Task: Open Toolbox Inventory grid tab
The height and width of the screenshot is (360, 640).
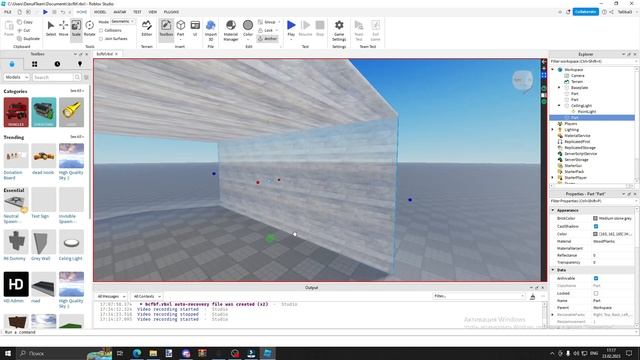Action: pos(34,64)
